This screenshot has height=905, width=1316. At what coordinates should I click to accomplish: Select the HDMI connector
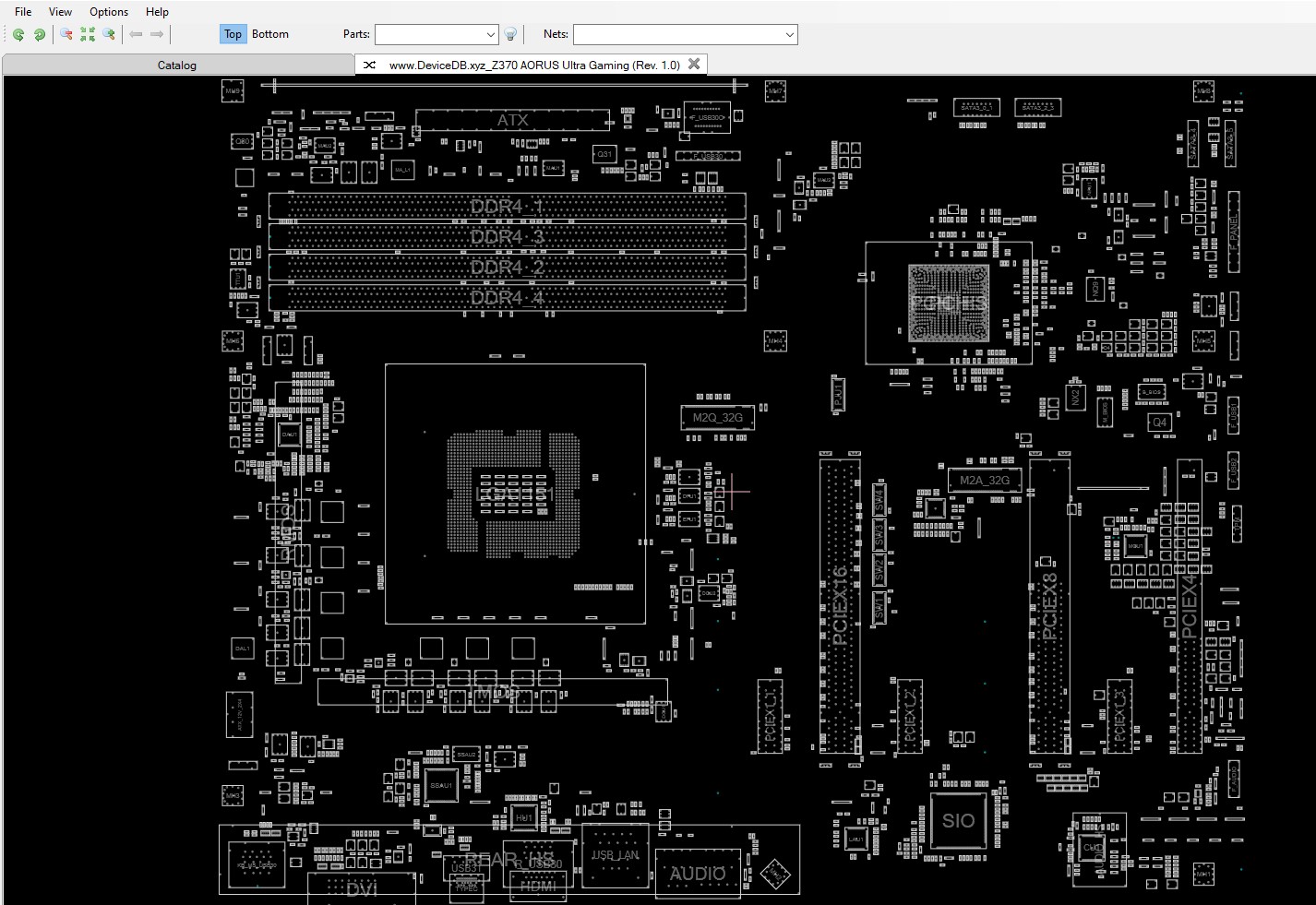coord(538,886)
